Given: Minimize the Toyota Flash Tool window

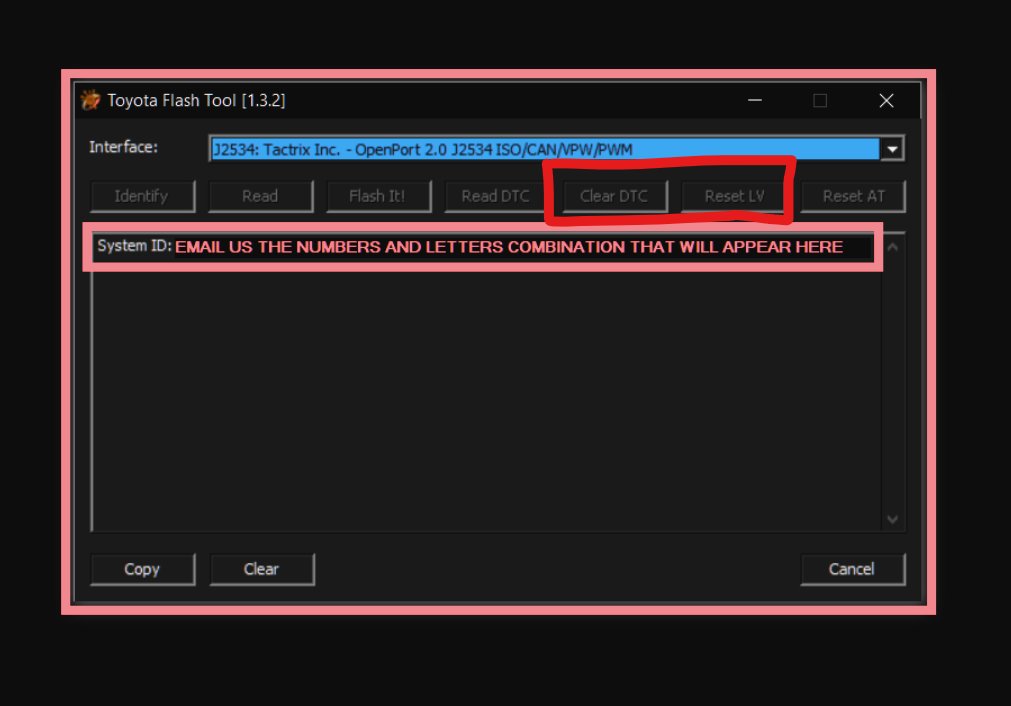Looking at the screenshot, I should pyautogui.click(x=755, y=101).
